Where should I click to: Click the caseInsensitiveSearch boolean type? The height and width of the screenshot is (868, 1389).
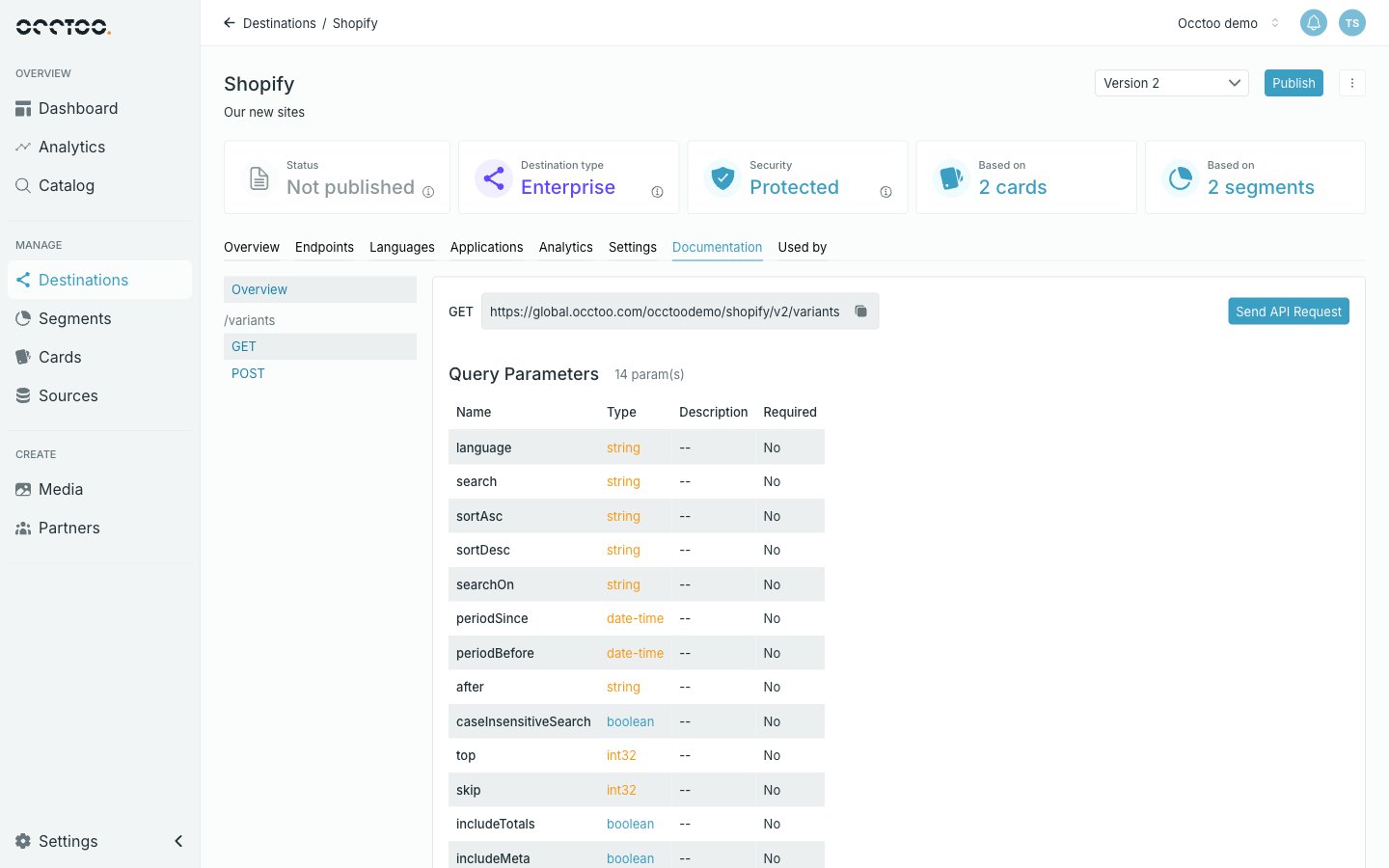(630, 721)
